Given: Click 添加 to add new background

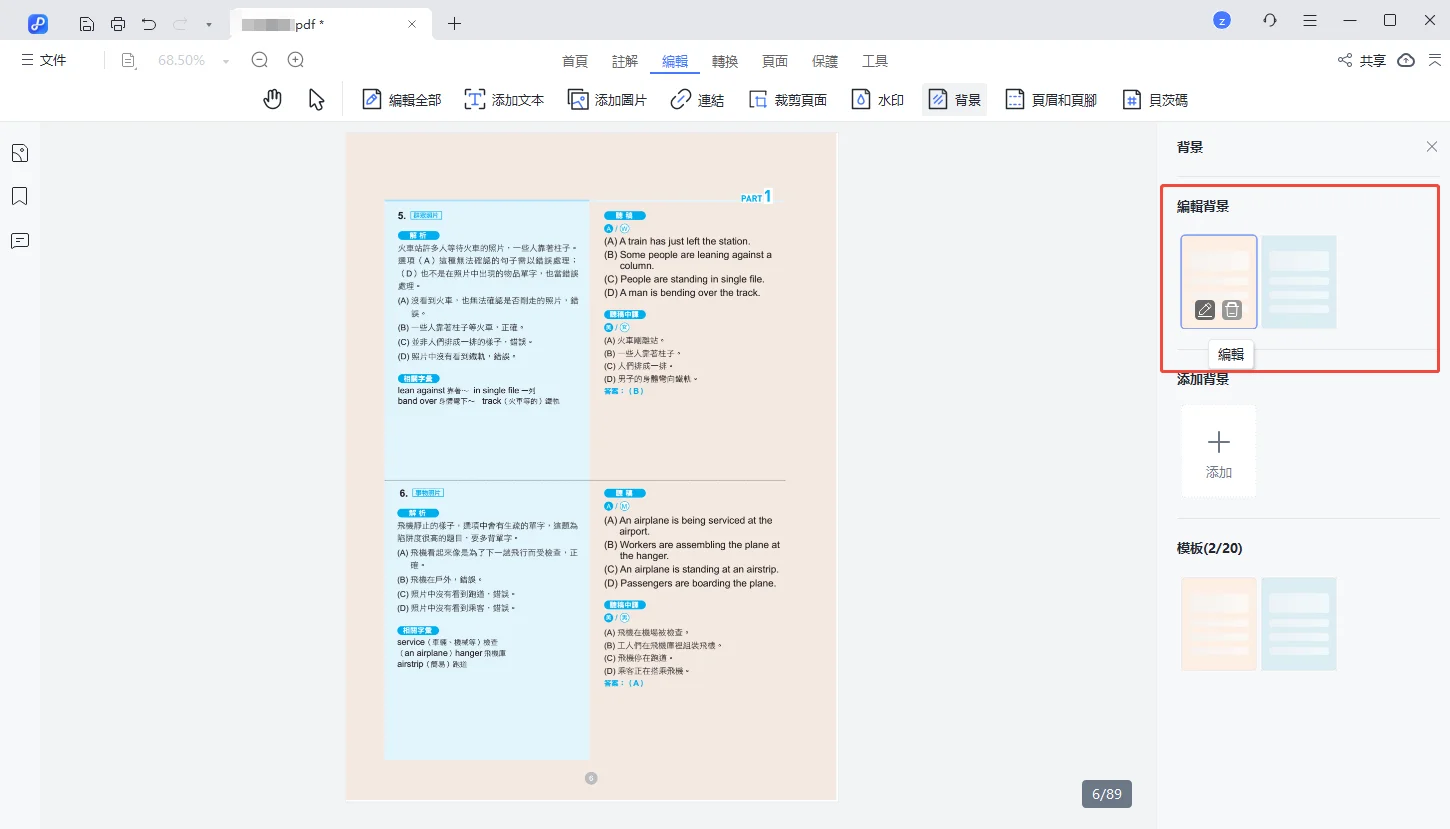Looking at the screenshot, I should 1218,451.
